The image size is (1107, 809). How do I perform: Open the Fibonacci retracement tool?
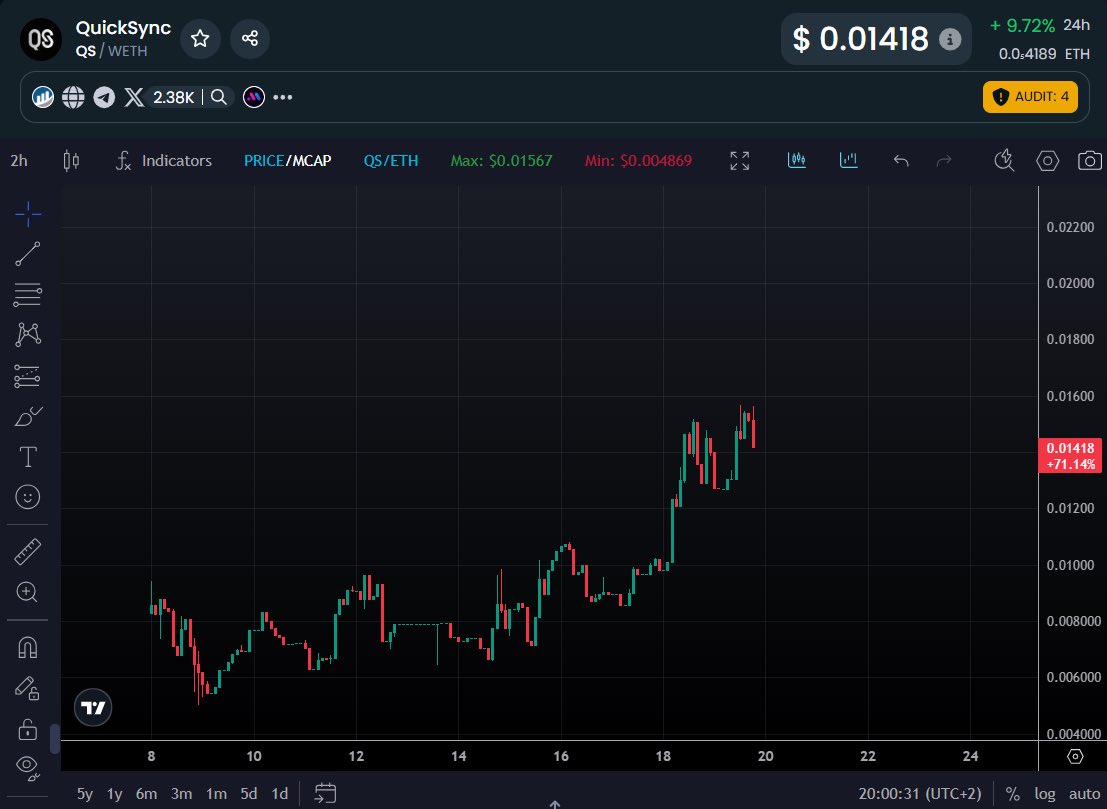point(28,294)
